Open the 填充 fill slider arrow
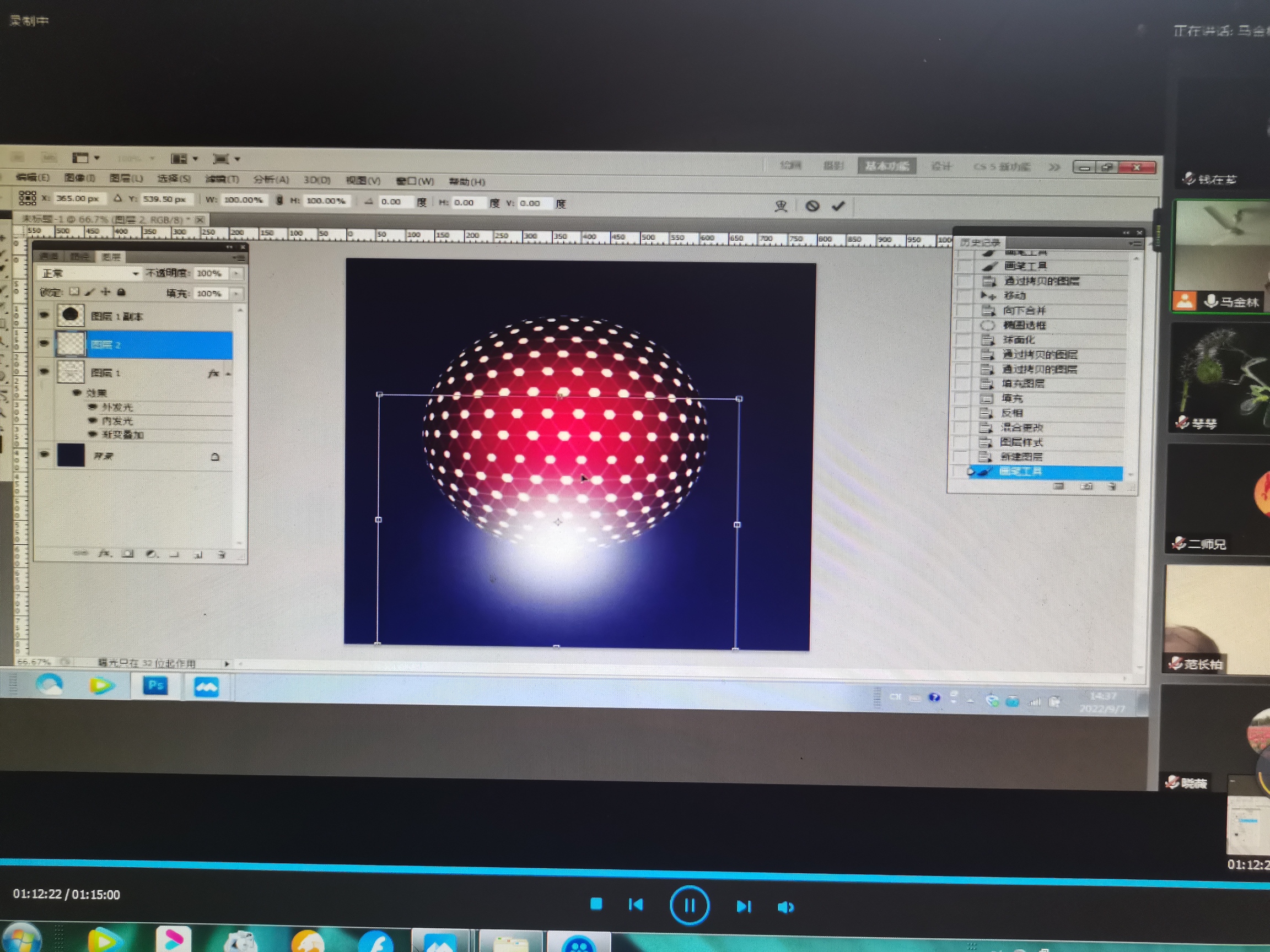The height and width of the screenshot is (952, 1270). pos(236,294)
